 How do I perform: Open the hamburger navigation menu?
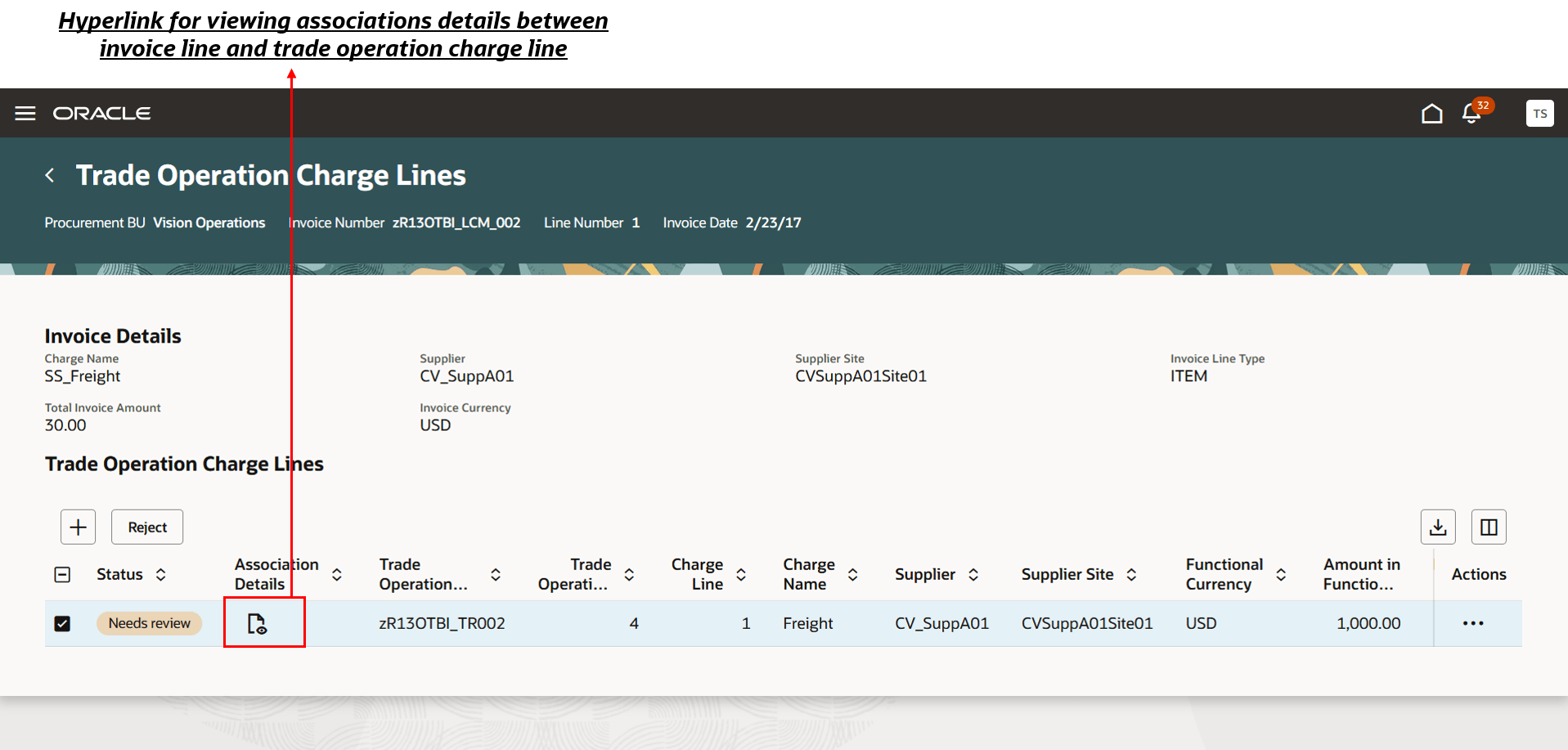[x=25, y=113]
